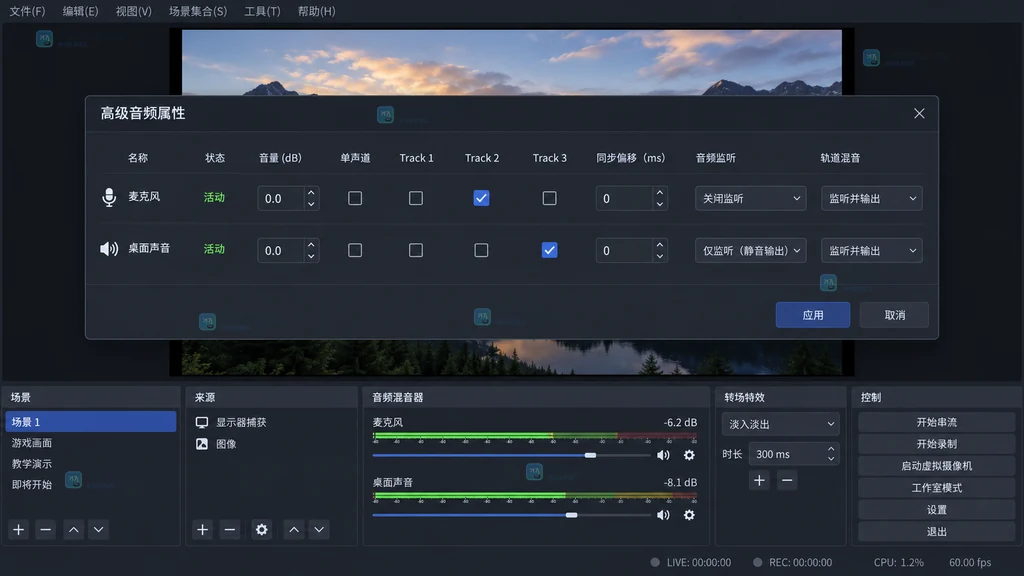Increase 桌面声音 volume dB stepper up
Image resolution: width=1024 pixels, height=576 pixels.
[x=311, y=245]
